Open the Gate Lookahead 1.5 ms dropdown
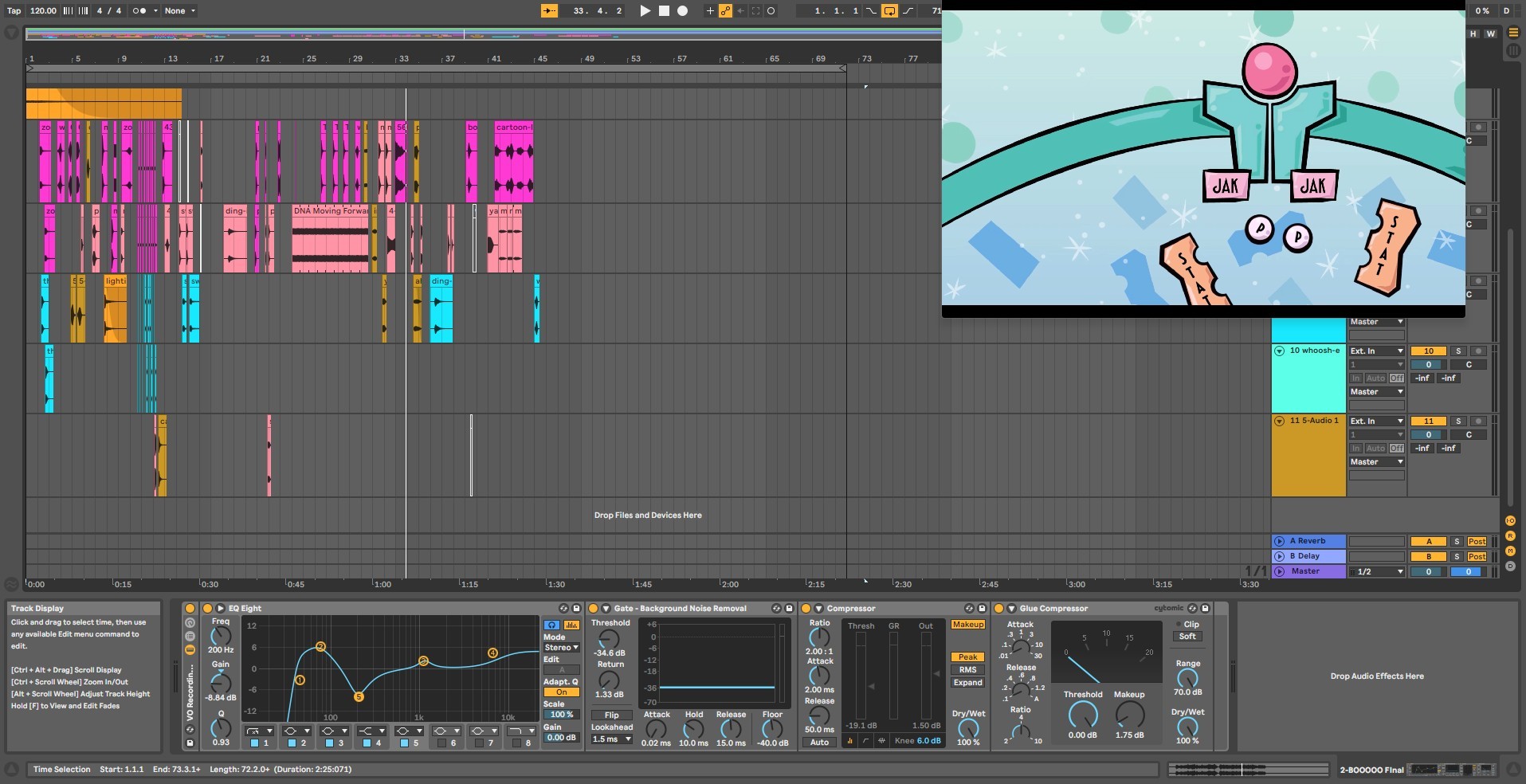This screenshot has width=1526, height=784. 611,739
